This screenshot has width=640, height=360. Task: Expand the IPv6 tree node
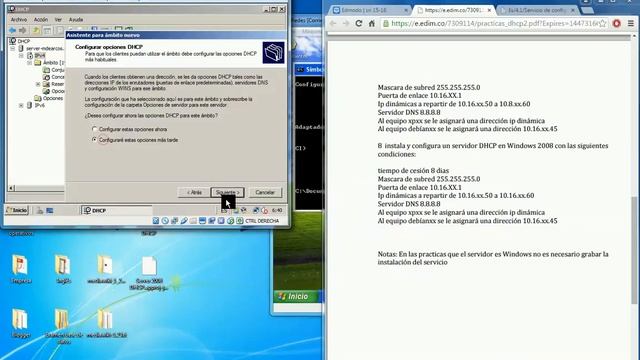[21, 105]
